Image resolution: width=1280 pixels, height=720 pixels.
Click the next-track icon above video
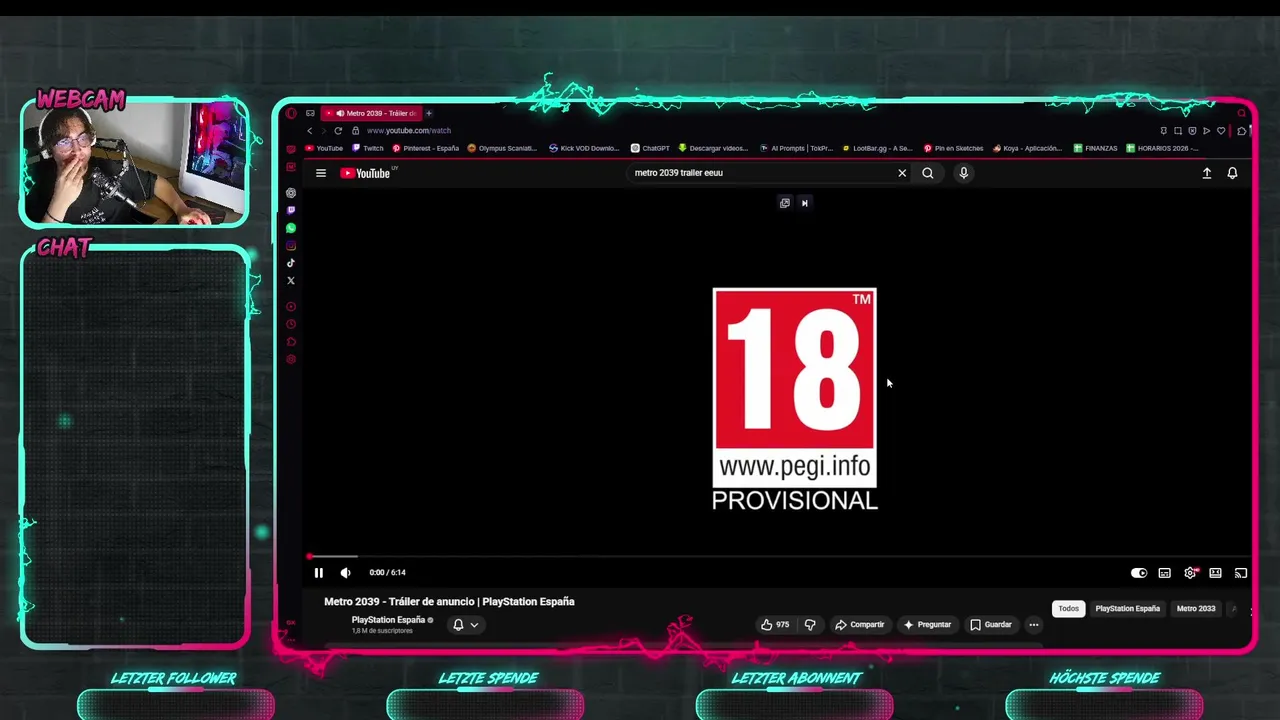[x=805, y=203]
